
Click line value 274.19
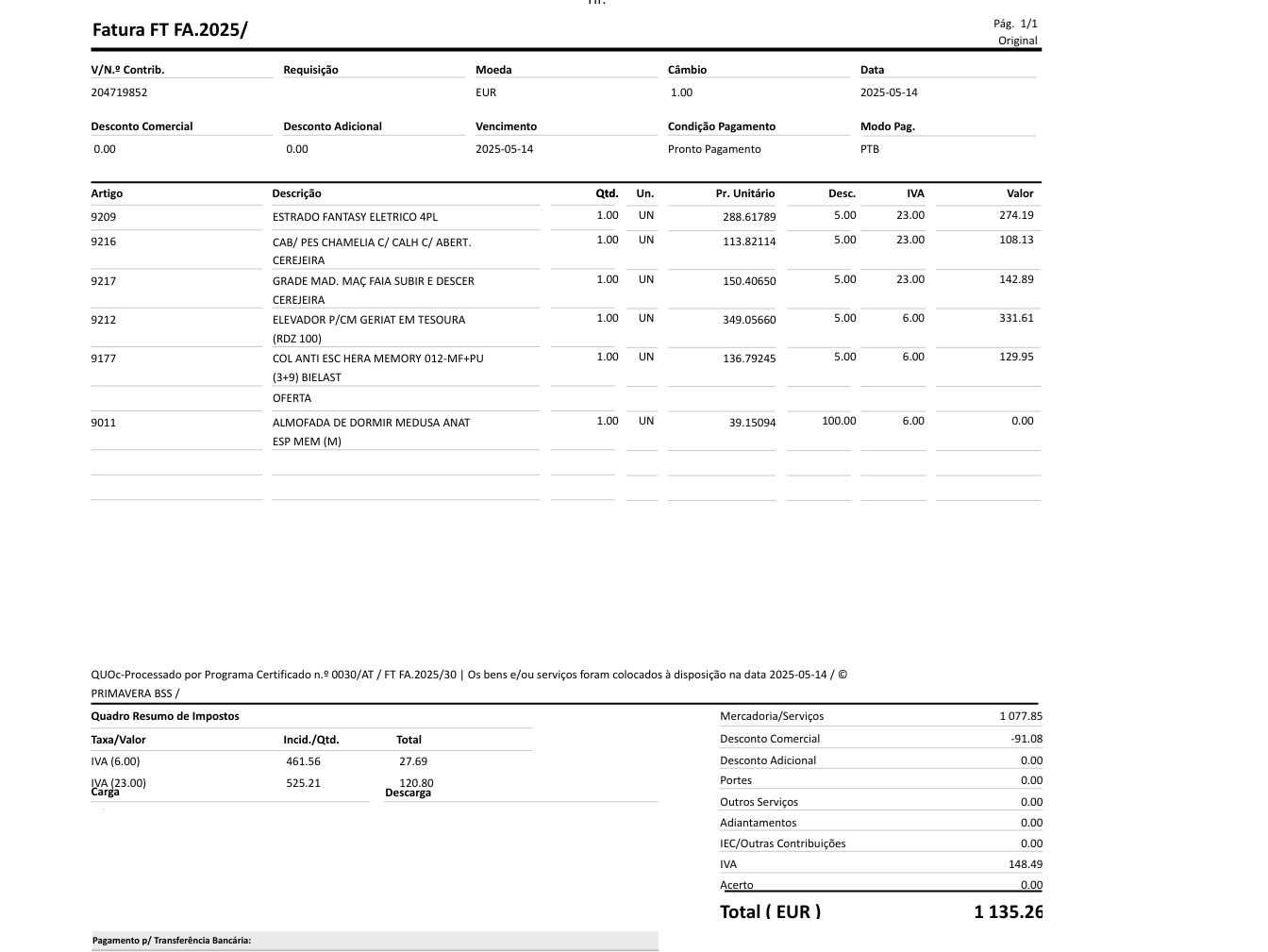click(x=1016, y=215)
